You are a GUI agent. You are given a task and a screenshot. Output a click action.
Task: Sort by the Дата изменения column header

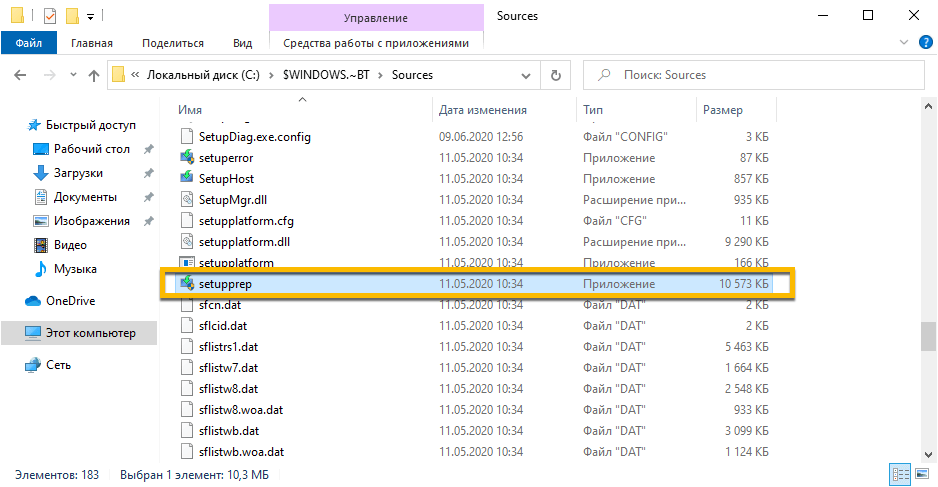coord(482,110)
